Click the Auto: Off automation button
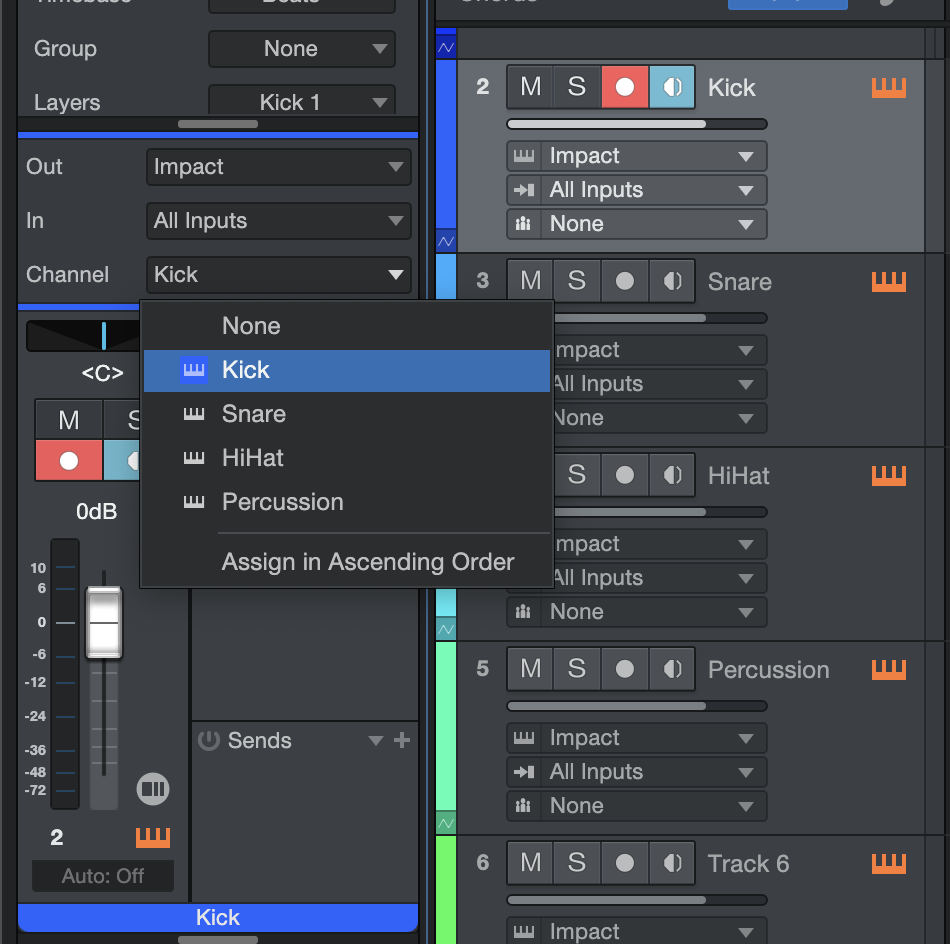This screenshot has width=950, height=944. point(103,876)
